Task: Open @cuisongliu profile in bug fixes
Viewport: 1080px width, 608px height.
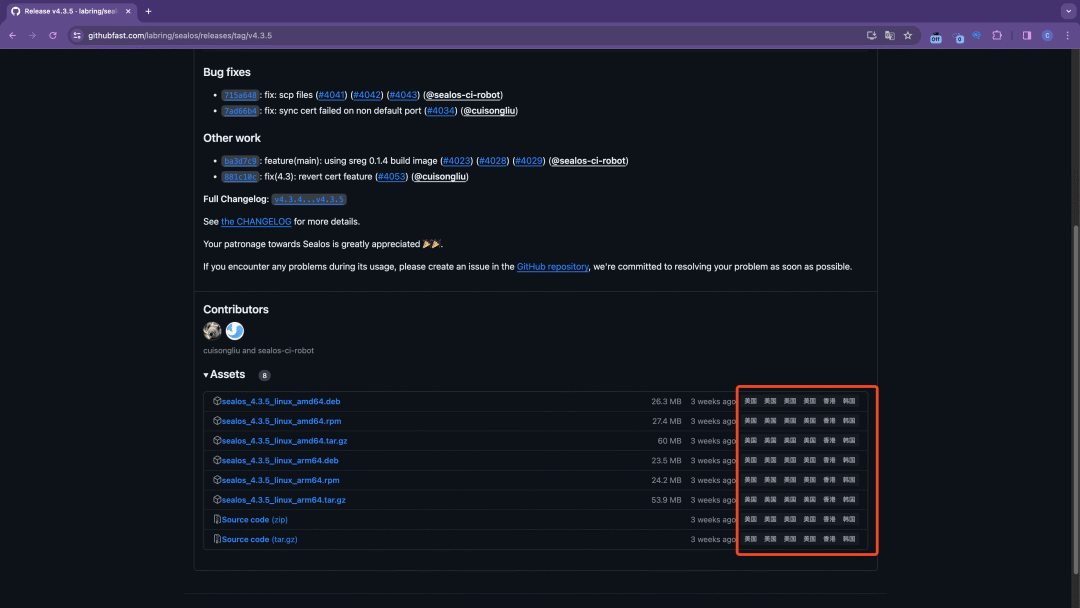Action: pos(489,111)
